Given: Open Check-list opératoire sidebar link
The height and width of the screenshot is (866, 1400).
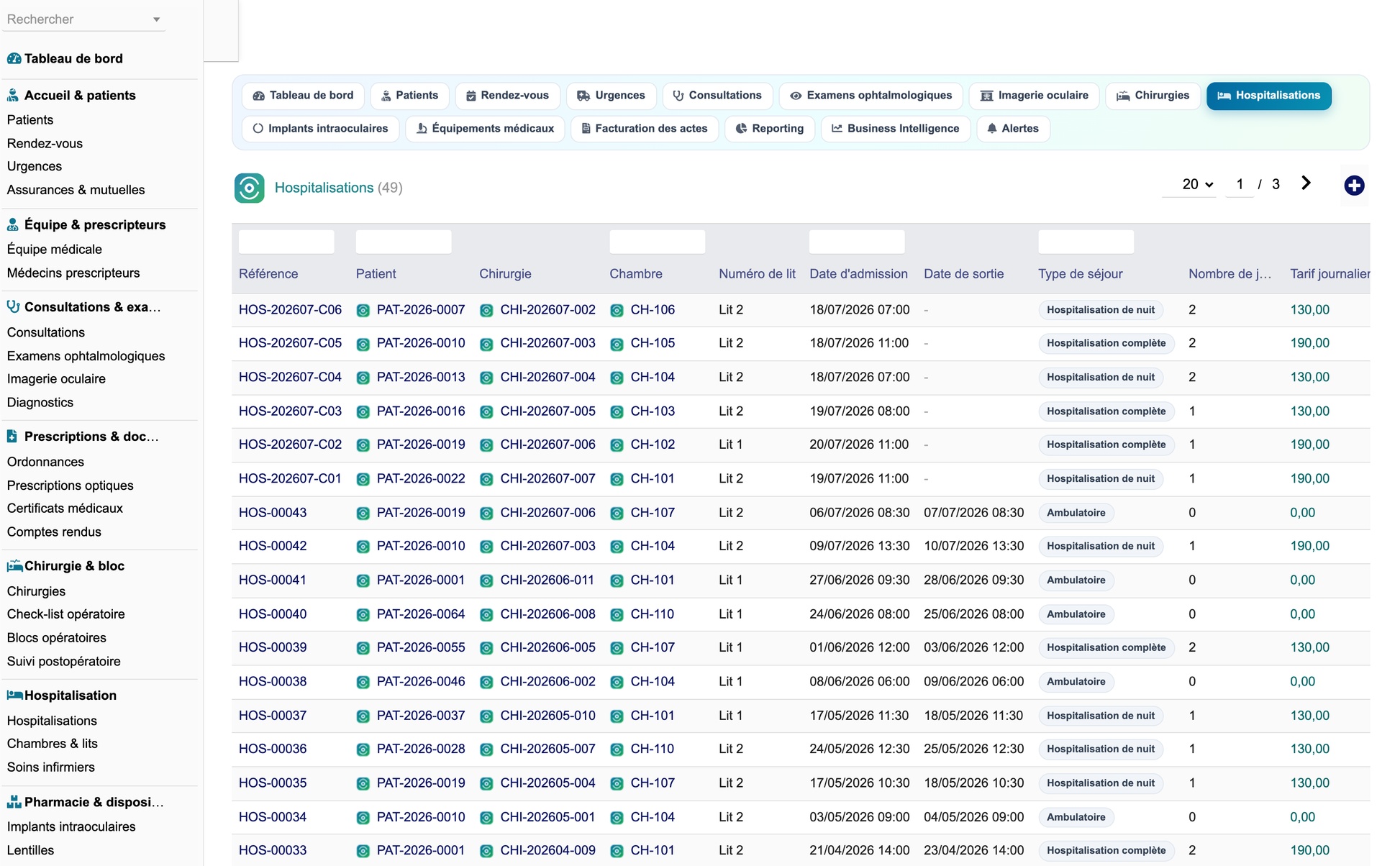Looking at the screenshot, I should point(65,614).
